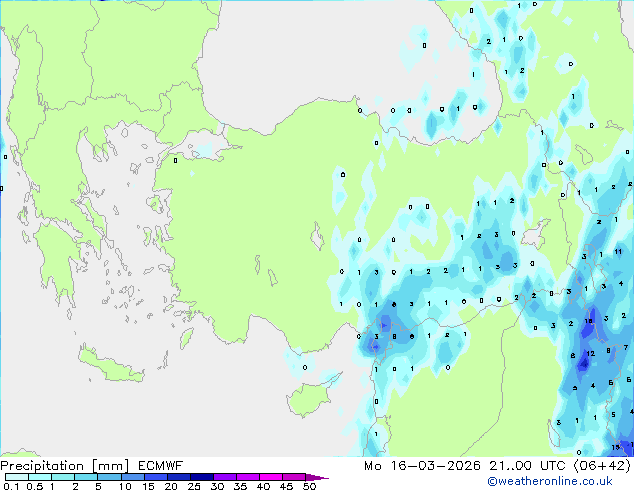Click the 2–5 mm legend color swatch
Screen dimensions: 634x490
coord(86,477)
